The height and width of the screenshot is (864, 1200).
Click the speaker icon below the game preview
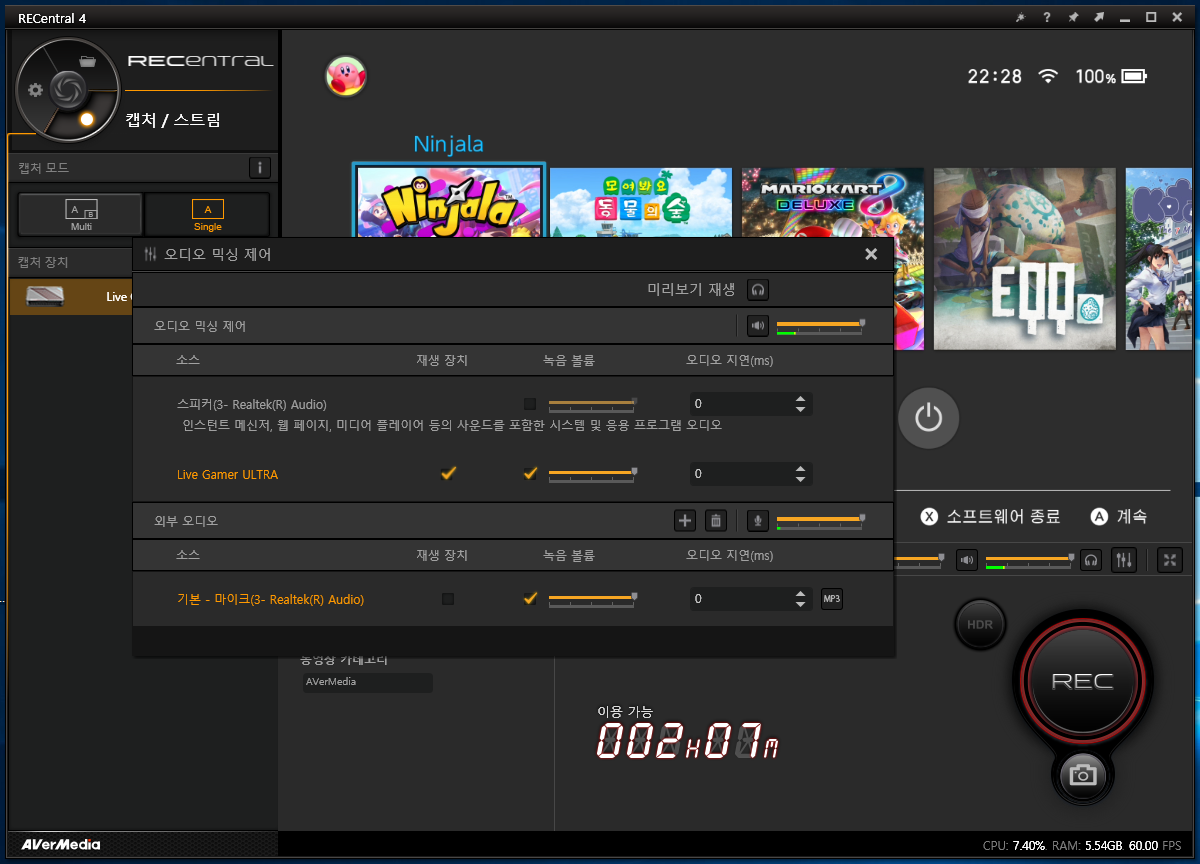click(966, 560)
